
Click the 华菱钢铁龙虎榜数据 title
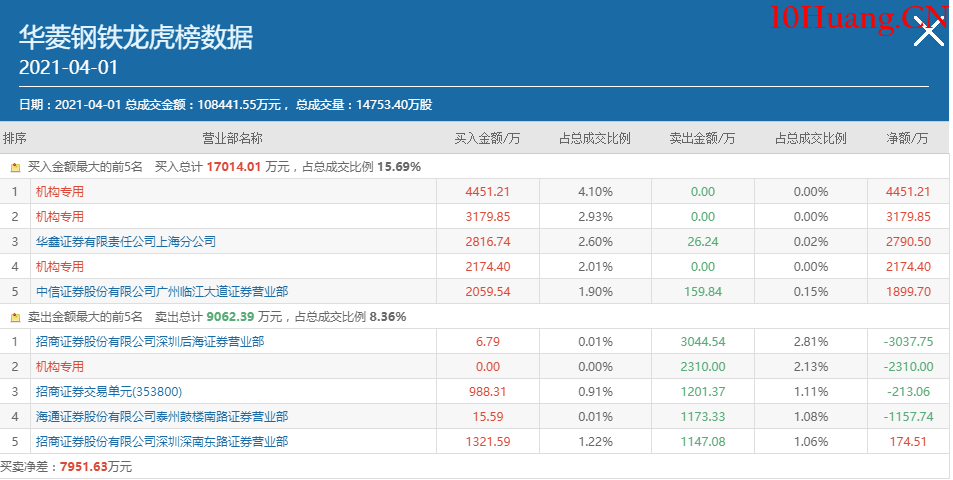pos(136,38)
